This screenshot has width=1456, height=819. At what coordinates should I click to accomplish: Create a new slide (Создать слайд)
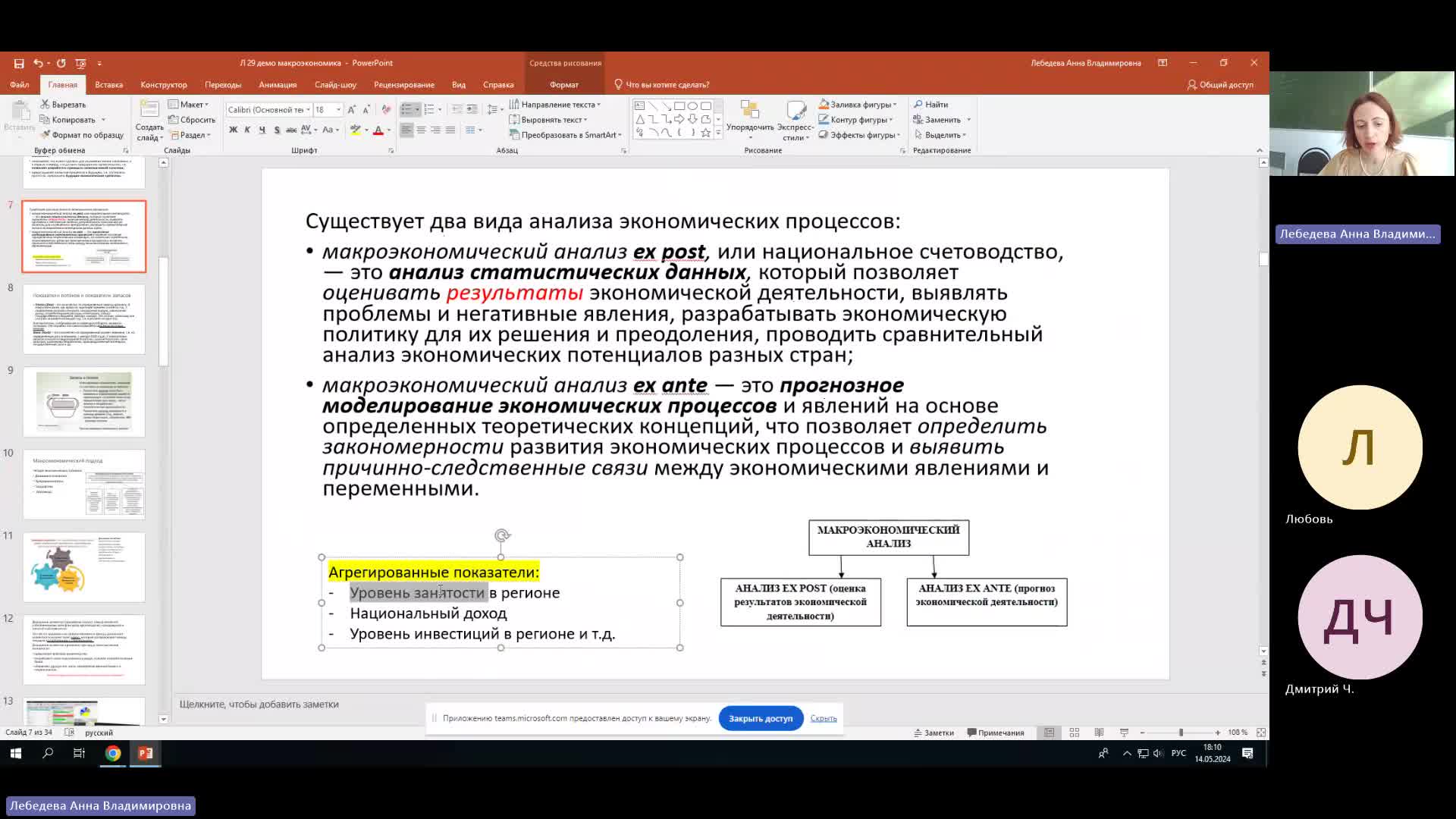point(149,121)
